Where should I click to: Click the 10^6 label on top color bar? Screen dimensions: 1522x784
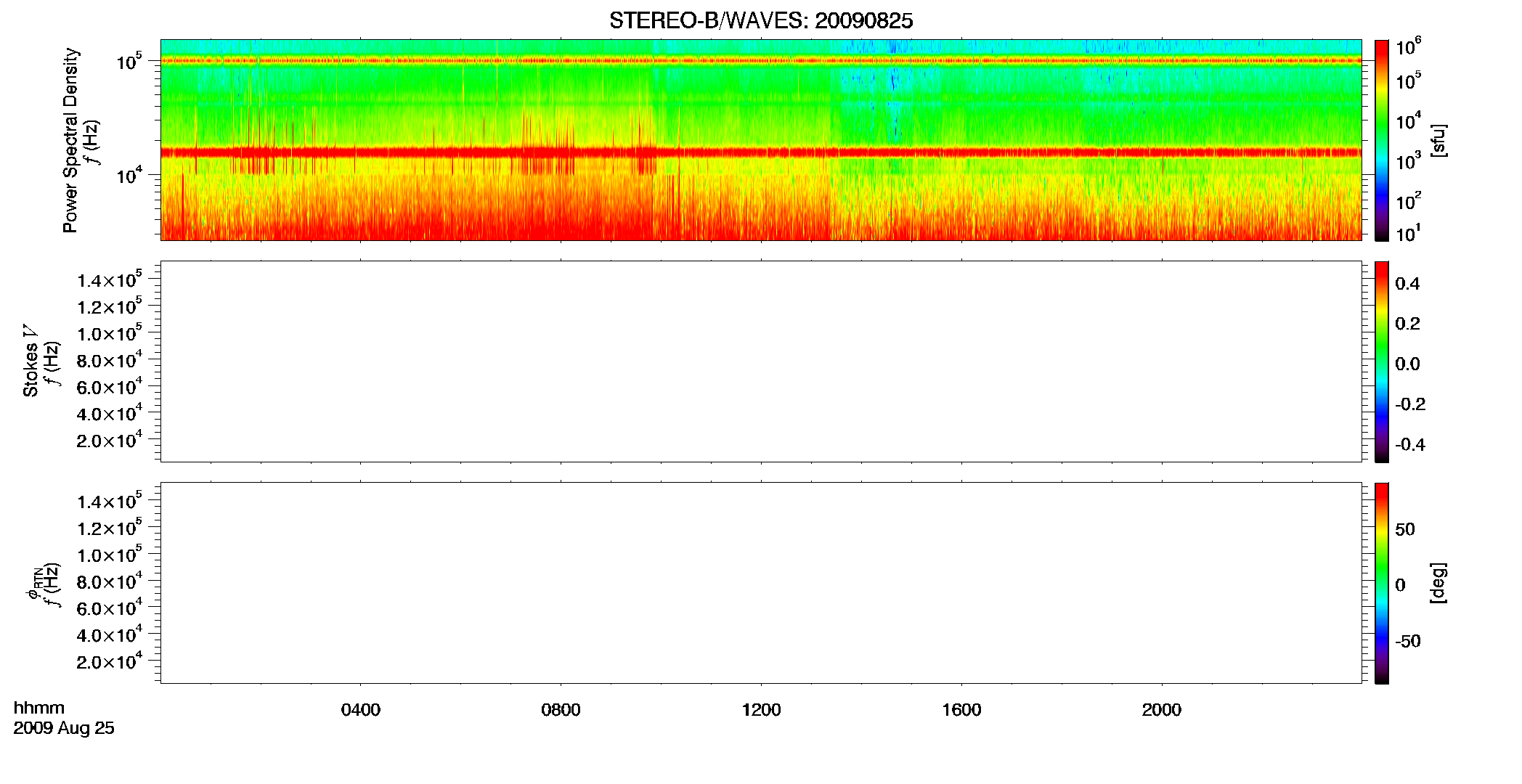[x=1409, y=47]
